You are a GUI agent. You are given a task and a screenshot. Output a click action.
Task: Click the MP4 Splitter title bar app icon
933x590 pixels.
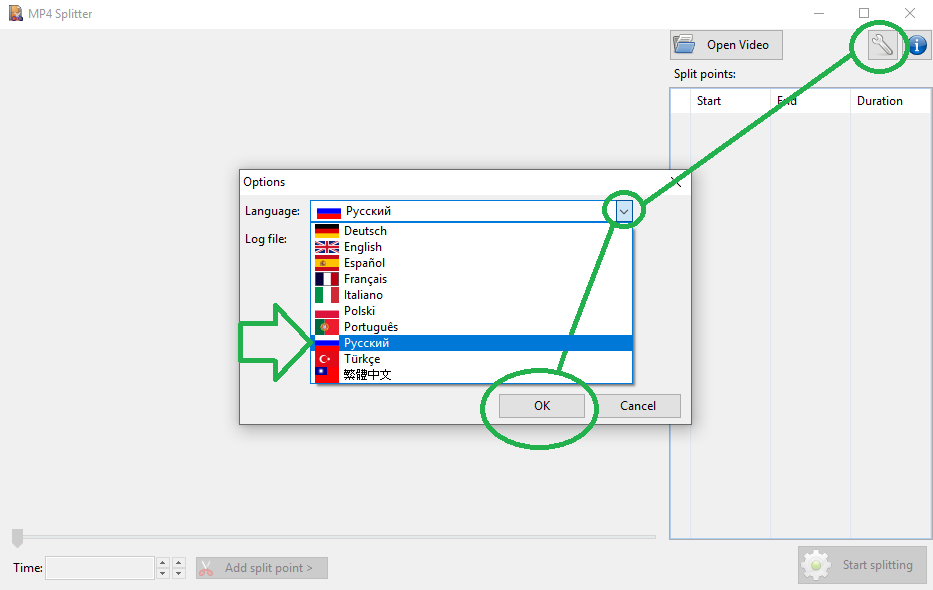pos(15,14)
